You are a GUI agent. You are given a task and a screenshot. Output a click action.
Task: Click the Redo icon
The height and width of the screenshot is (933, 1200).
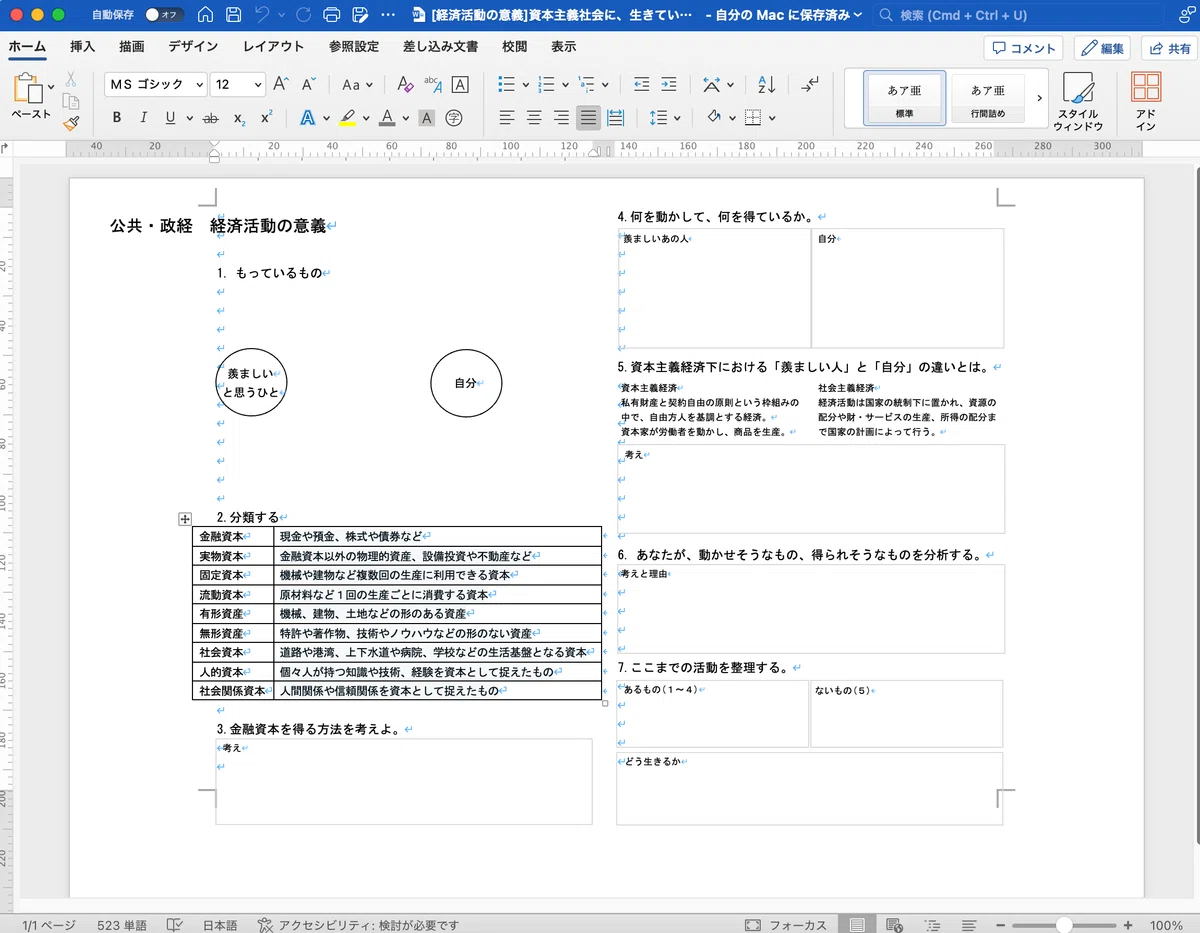[x=303, y=15]
